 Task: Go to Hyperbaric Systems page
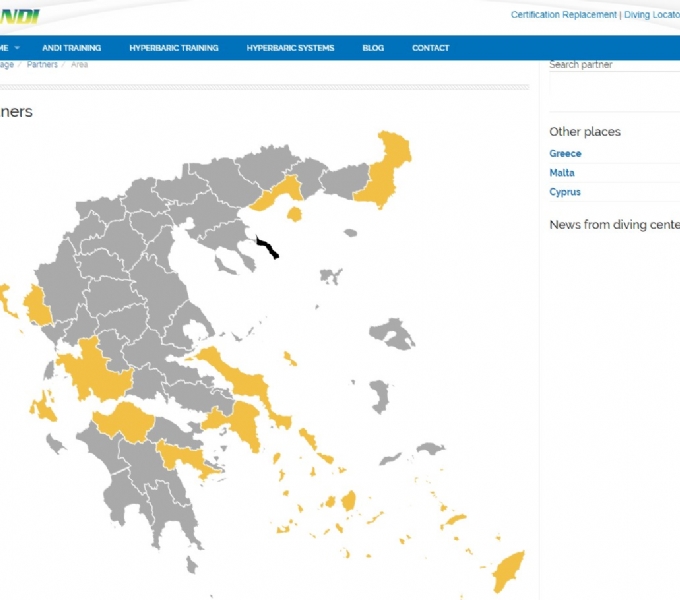(x=290, y=48)
